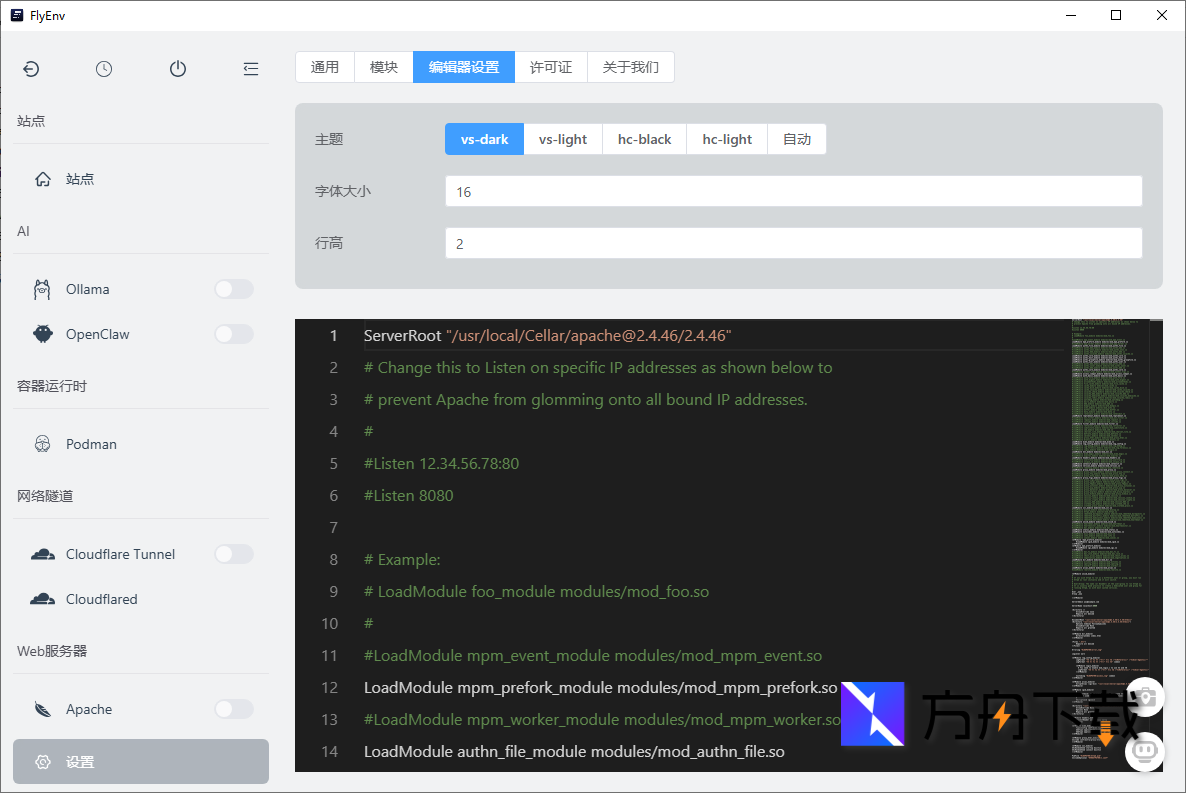Choose the hc-black theme option

(x=644, y=139)
